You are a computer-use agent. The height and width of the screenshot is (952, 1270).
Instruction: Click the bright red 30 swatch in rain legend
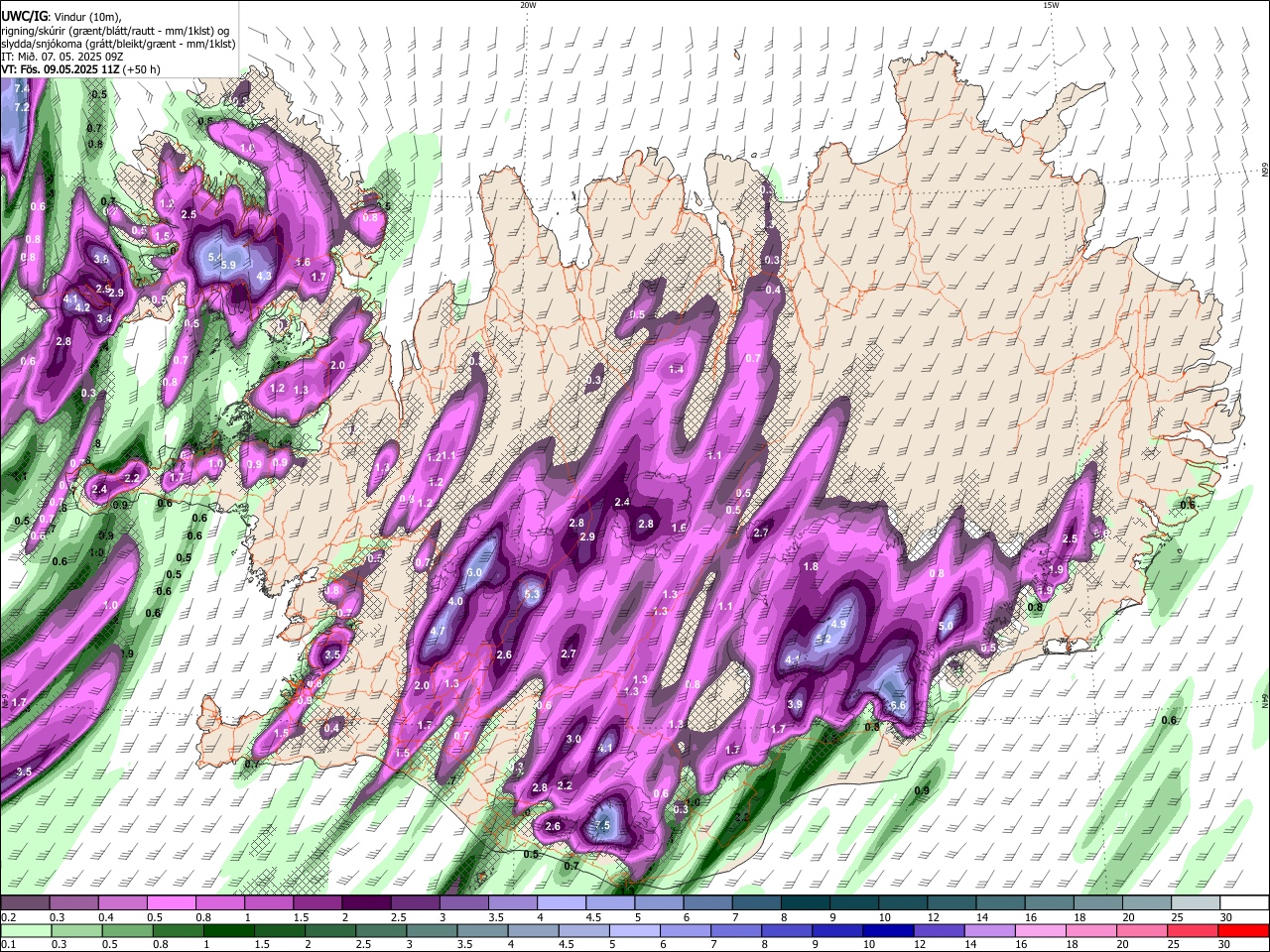point(1245,931)
